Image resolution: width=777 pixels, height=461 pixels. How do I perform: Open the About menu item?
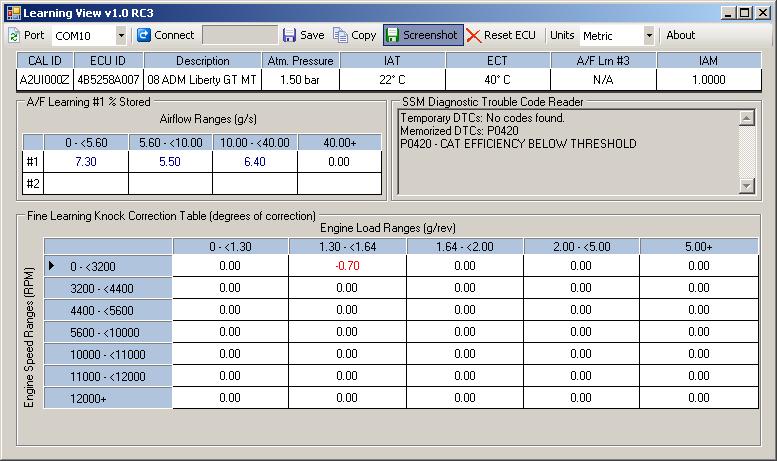(x=680, y=35)
